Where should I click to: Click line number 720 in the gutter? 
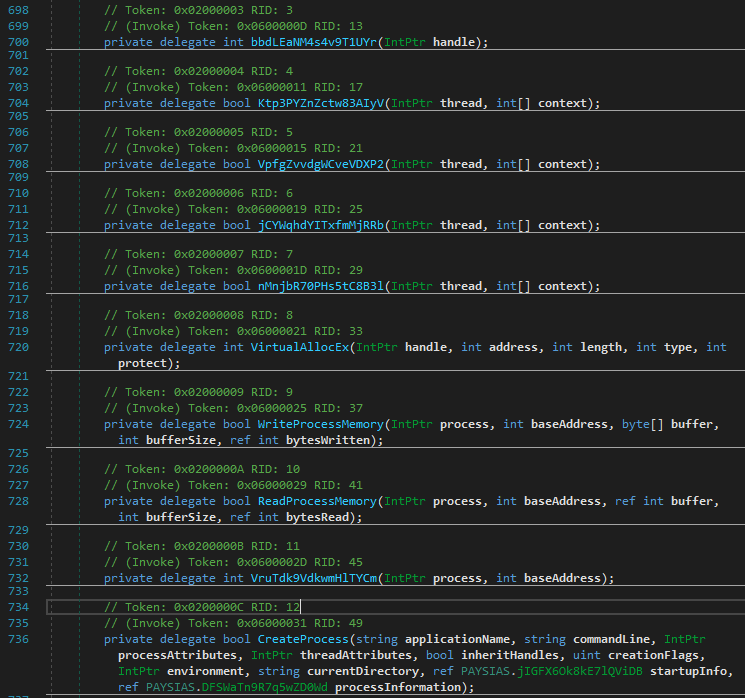click(17, 347)
